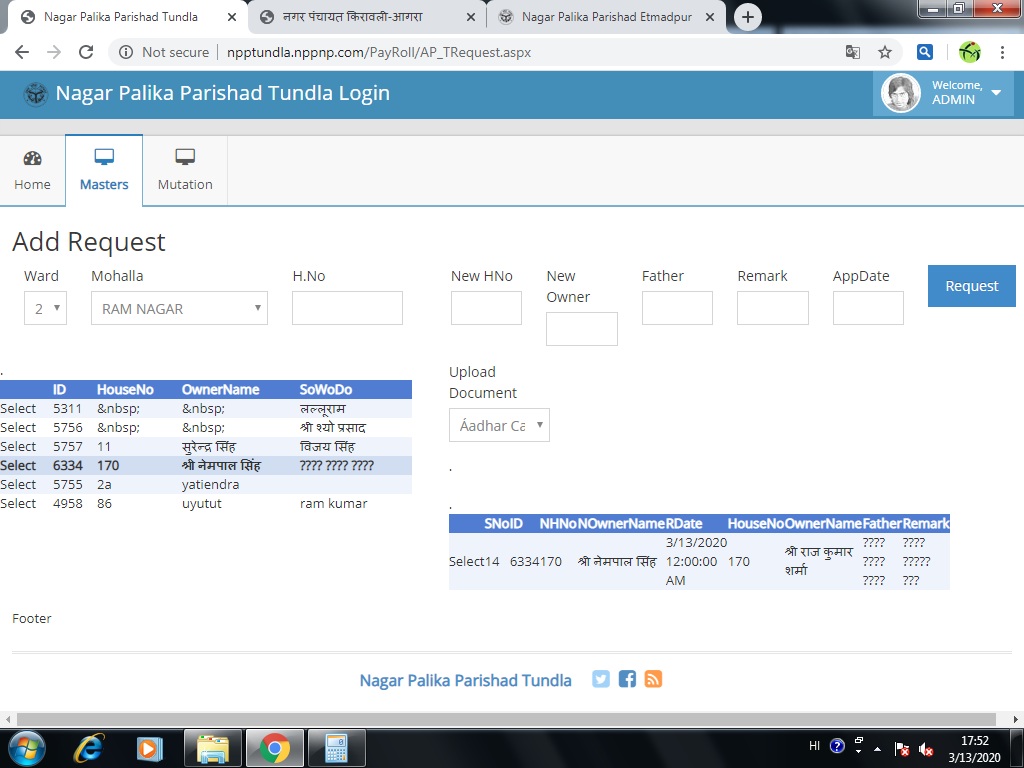Open the ADMIN welcome user menu
This screenshot has width=1024, height=768.
(943, 93)
